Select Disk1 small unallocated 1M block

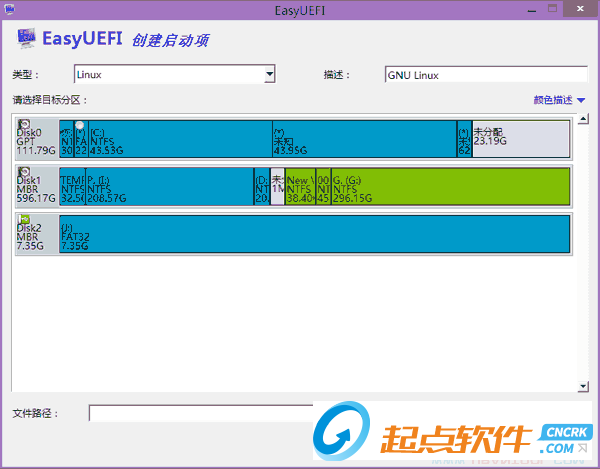278,186
